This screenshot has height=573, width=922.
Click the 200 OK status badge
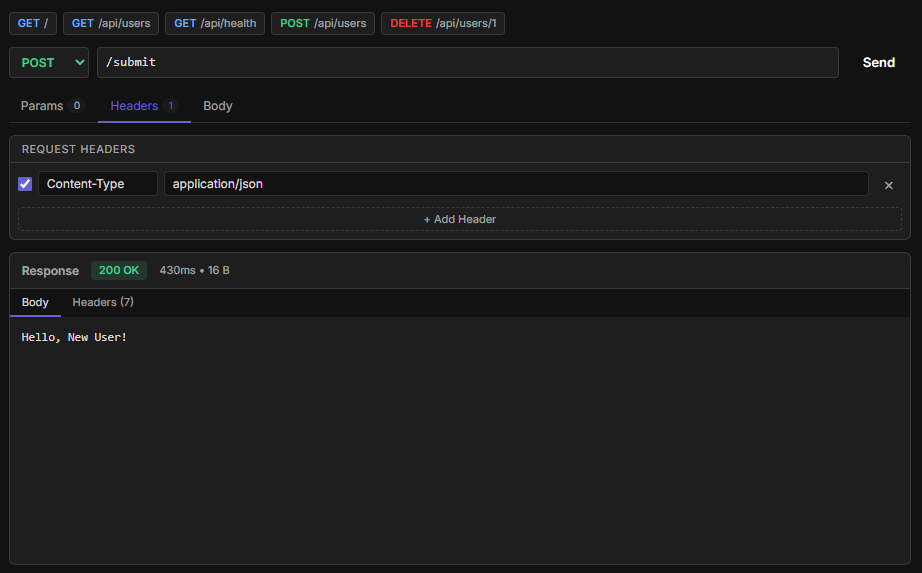pos(119,270)
